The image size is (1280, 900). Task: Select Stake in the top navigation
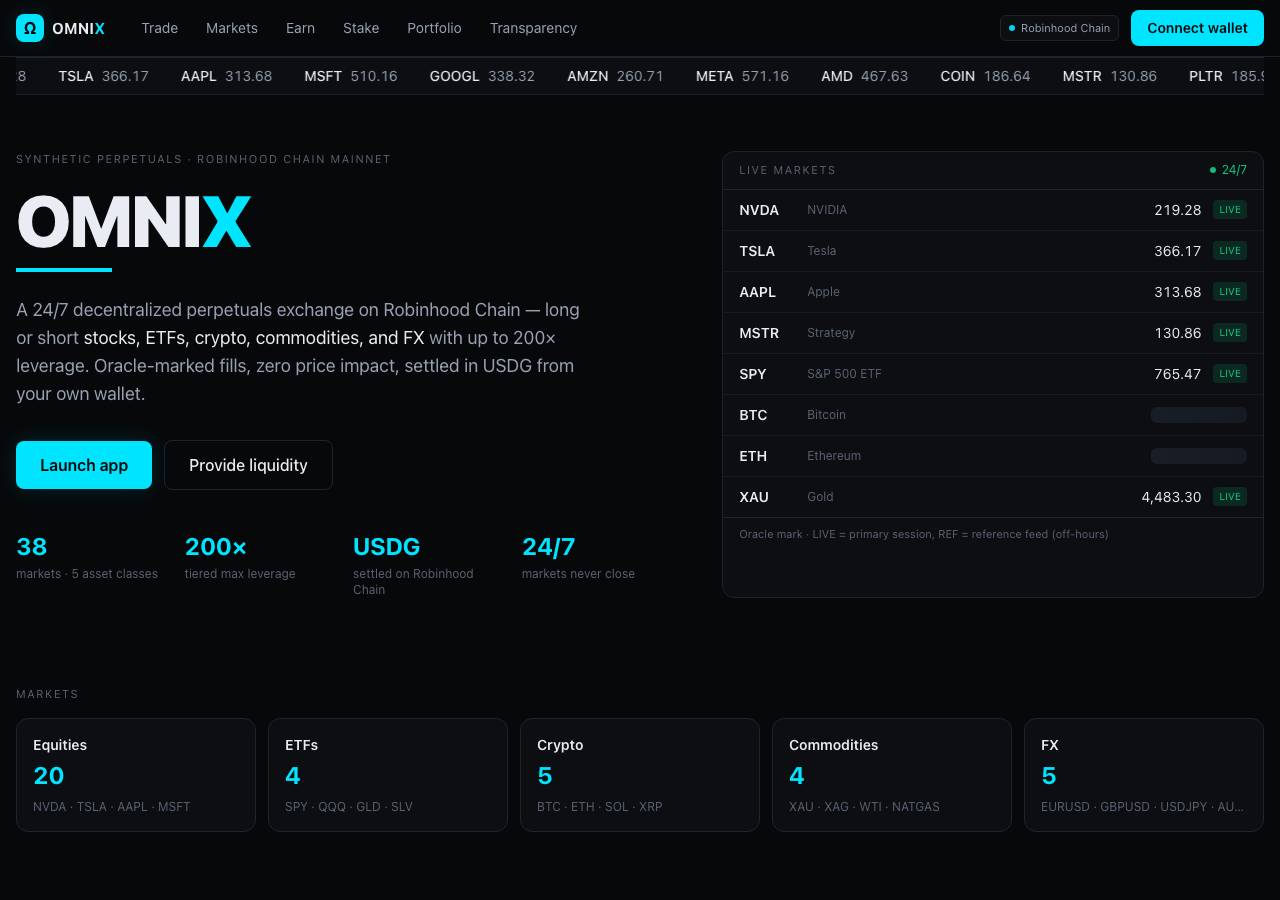pyautogui.click(x=361, y=28)
